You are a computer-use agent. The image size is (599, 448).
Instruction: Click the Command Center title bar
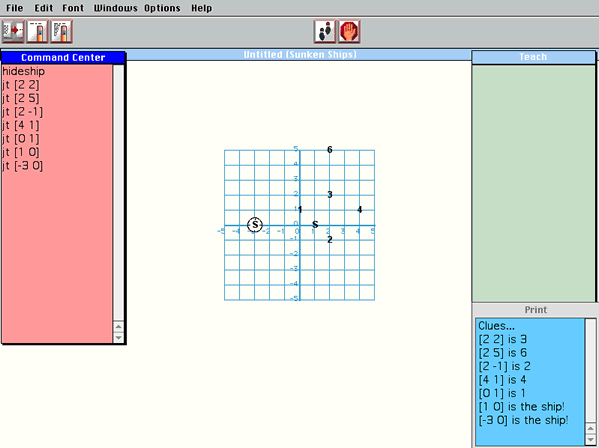pyautogui.click(x=63, y=58)
